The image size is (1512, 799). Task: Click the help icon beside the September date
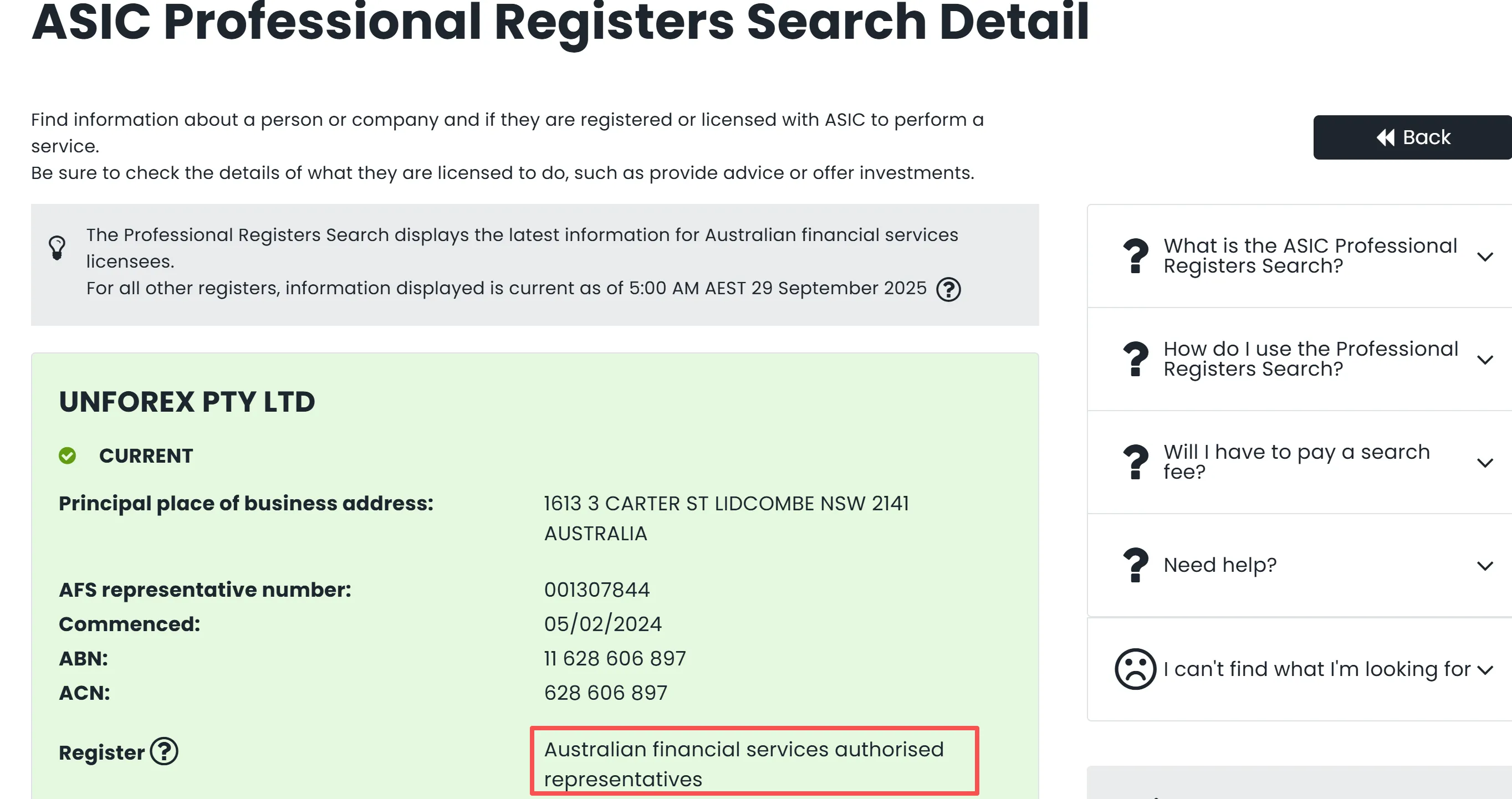click(x=948, y=289)
